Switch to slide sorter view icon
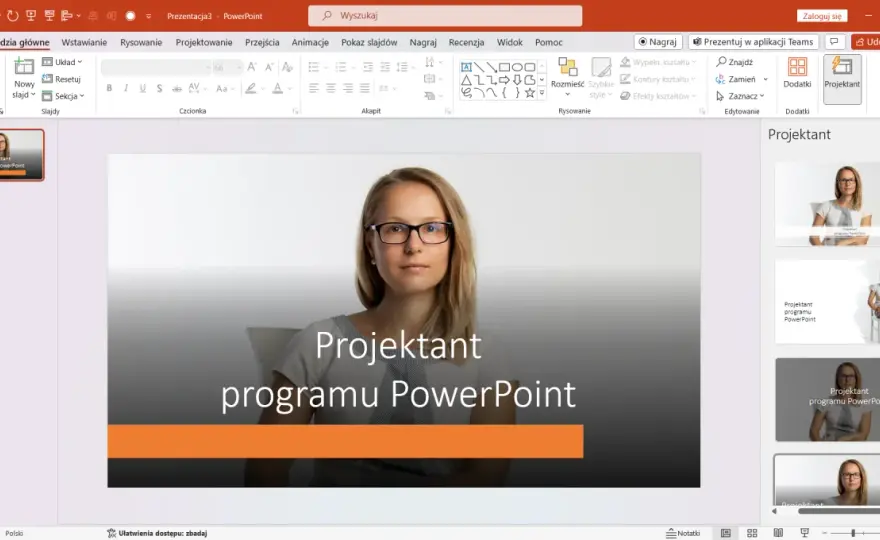The width and height of the screenshot is (880, 540). click(x=752, y=533)
